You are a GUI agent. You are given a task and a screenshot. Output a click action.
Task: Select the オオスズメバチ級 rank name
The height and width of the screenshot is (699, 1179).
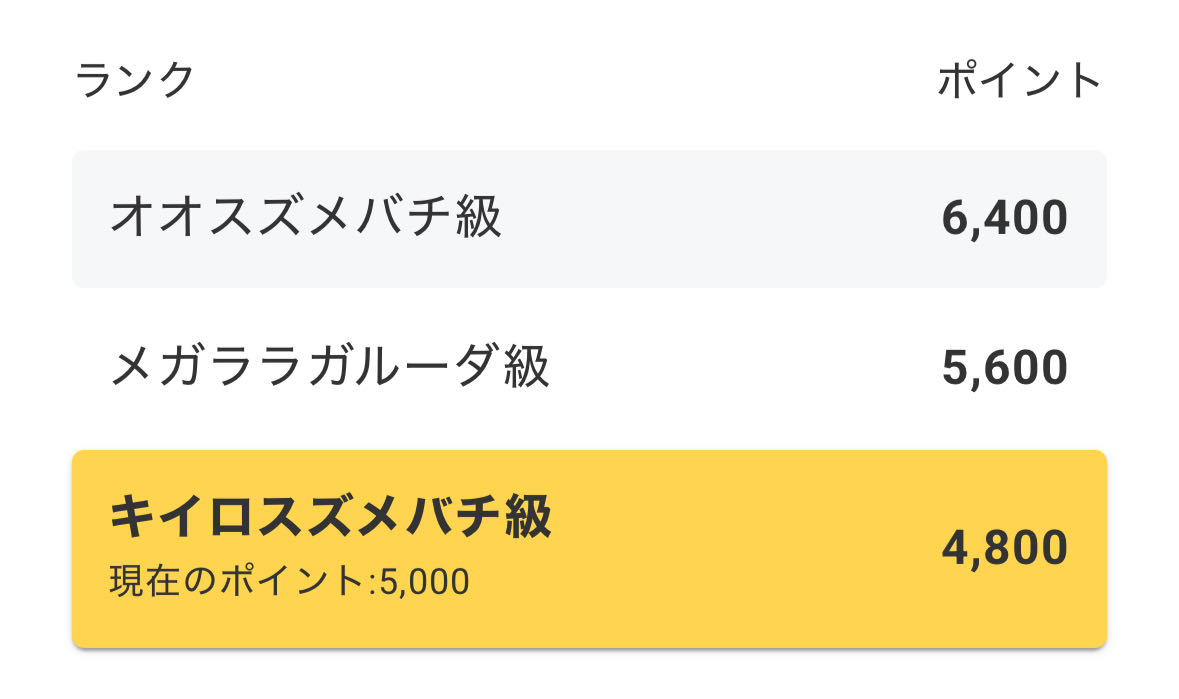[305, 218]
